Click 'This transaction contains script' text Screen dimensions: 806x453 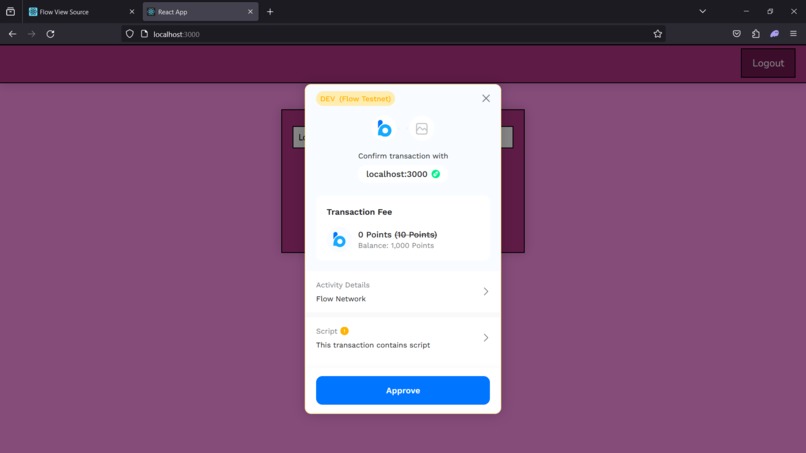click(373, 345)
